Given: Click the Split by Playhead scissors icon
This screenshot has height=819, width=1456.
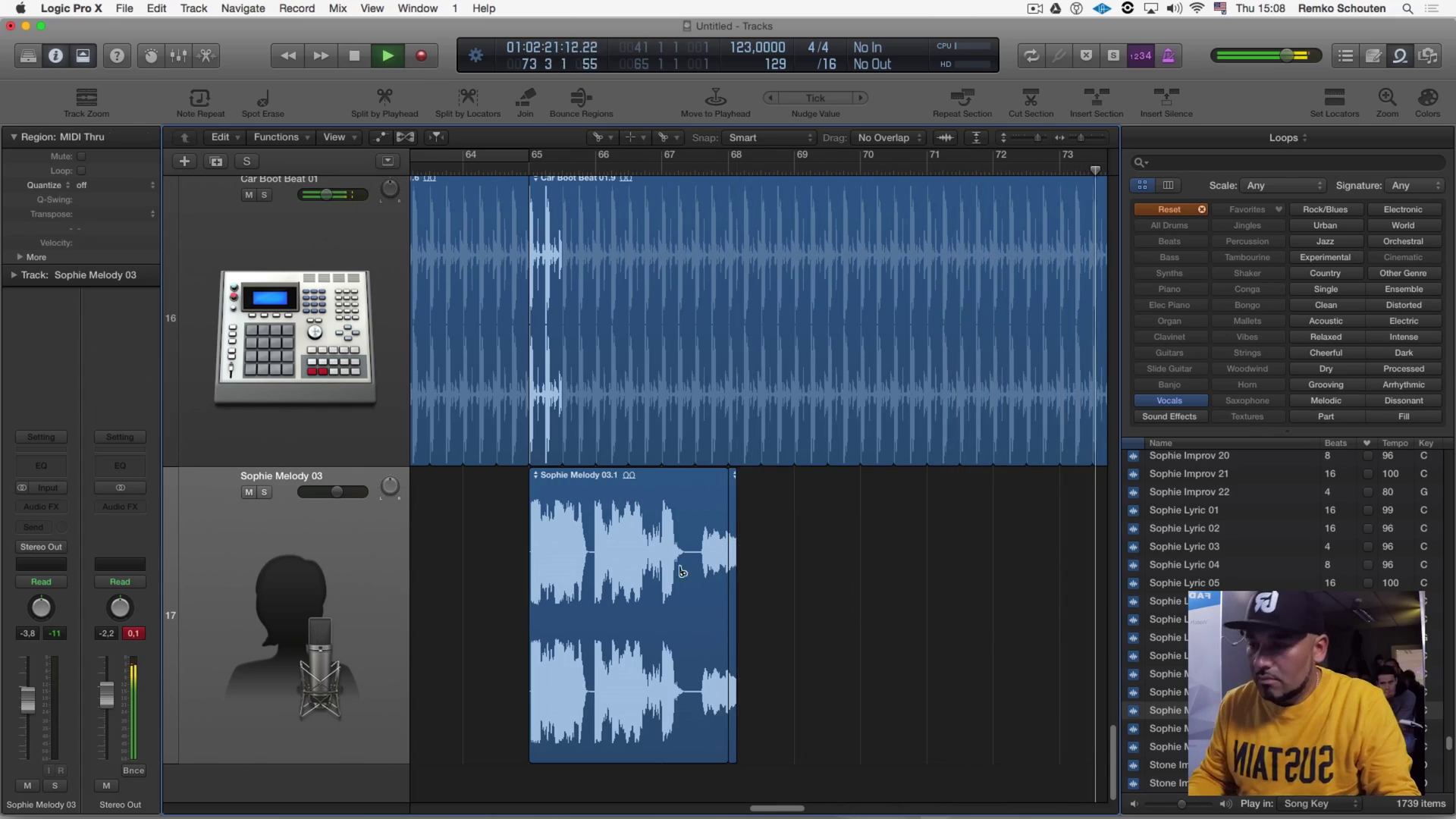Looking at the screenshot, I should point(384,98).
